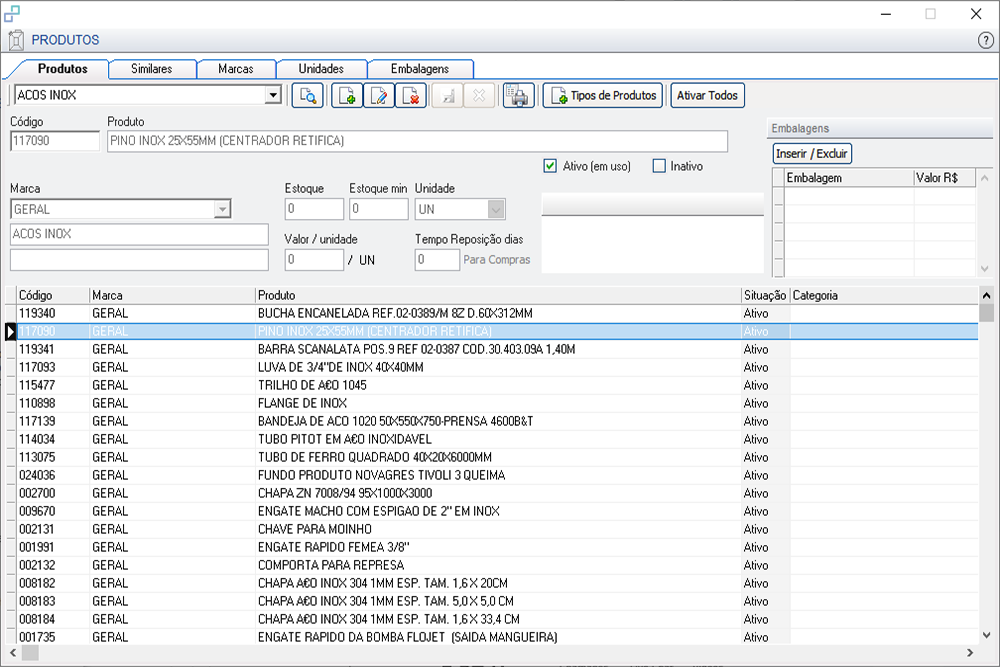Open the help question mark icon
1000x667 pixels.
[x=985, y=40]
